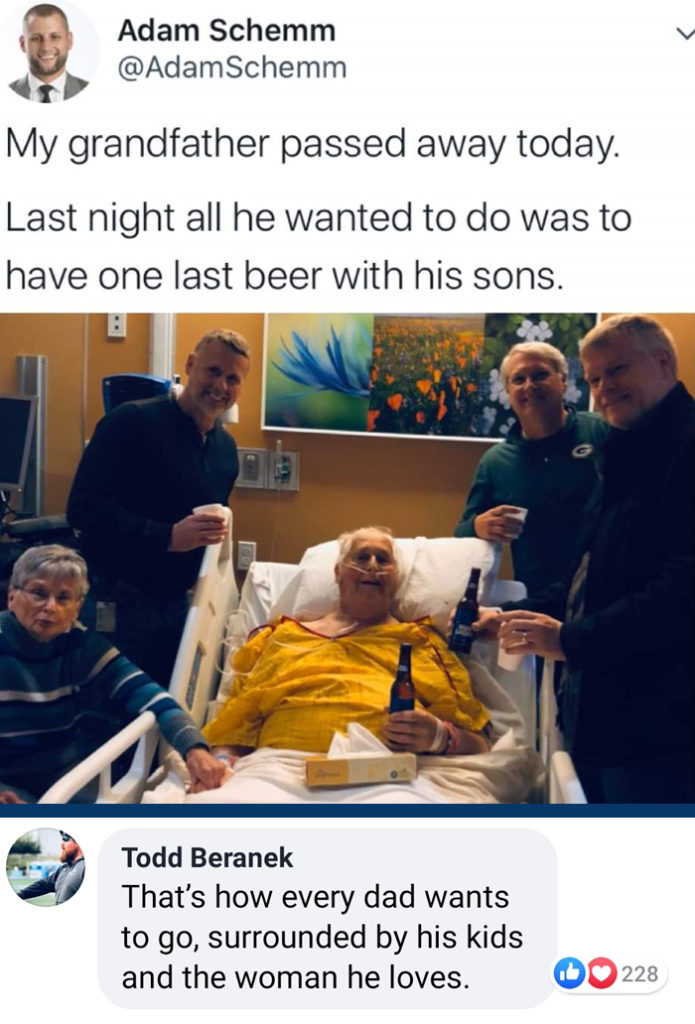Image resolution: width=695 pixels, height=1024 pixels.
Task: Open the Adam Schemm display name link
Action: point(226,30)
